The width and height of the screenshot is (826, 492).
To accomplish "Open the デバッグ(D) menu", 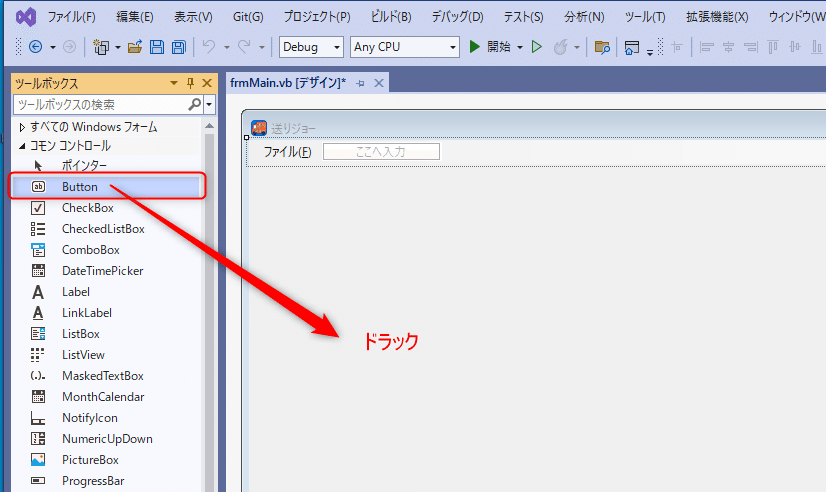I will coord(457,17).
